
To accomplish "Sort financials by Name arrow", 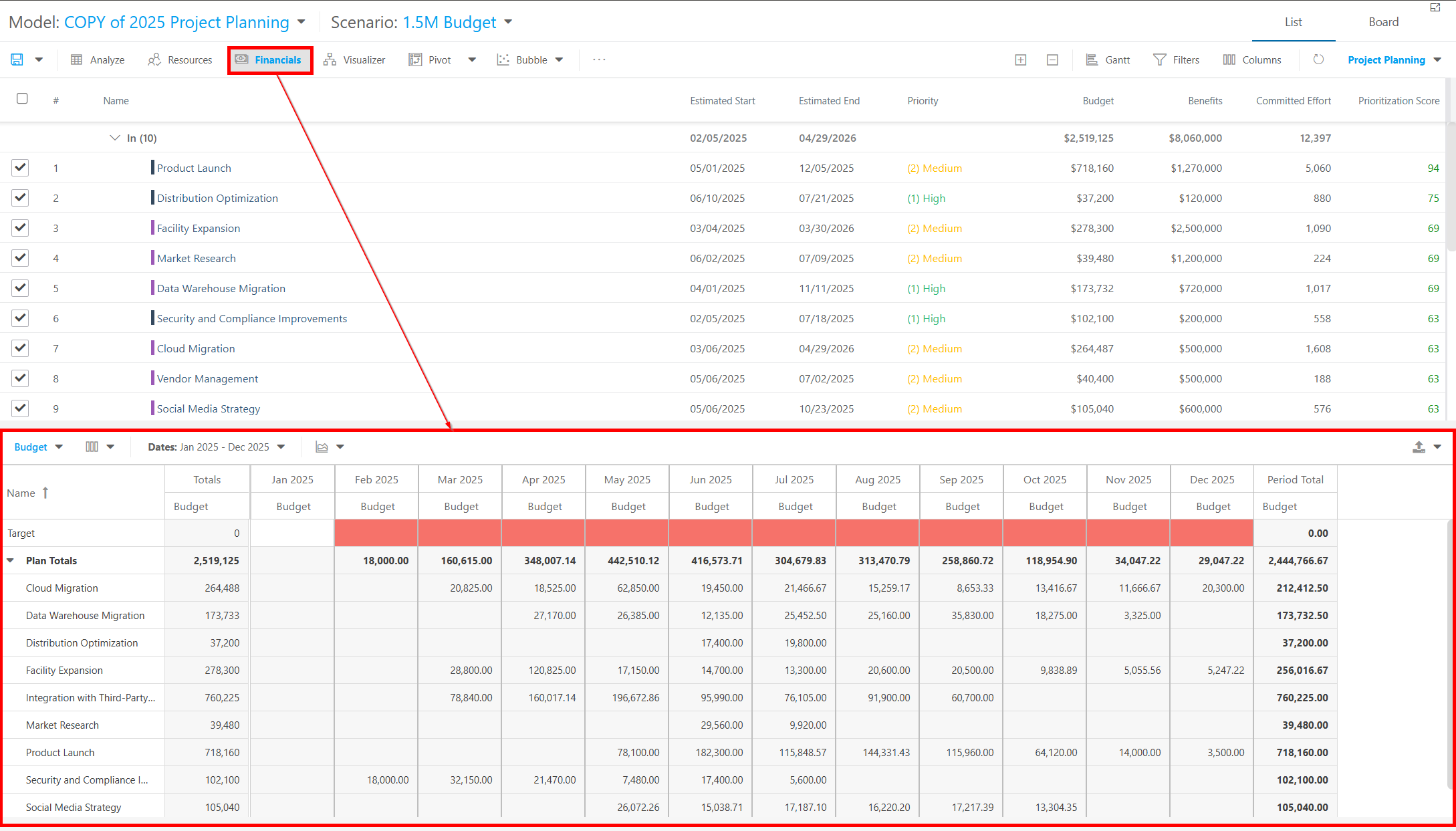I will pos(45,493).
